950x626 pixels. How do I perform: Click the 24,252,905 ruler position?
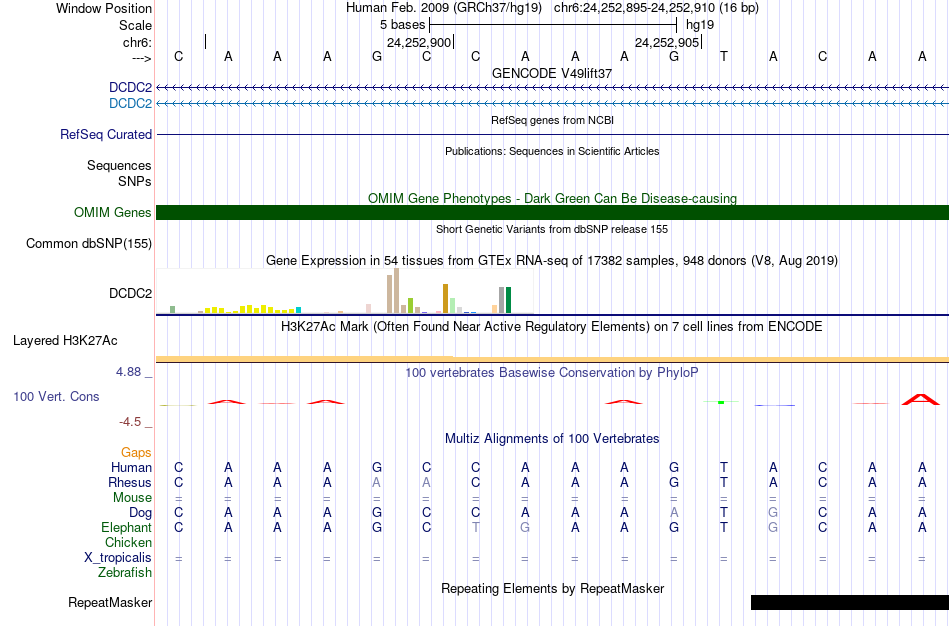click(667, 42)
